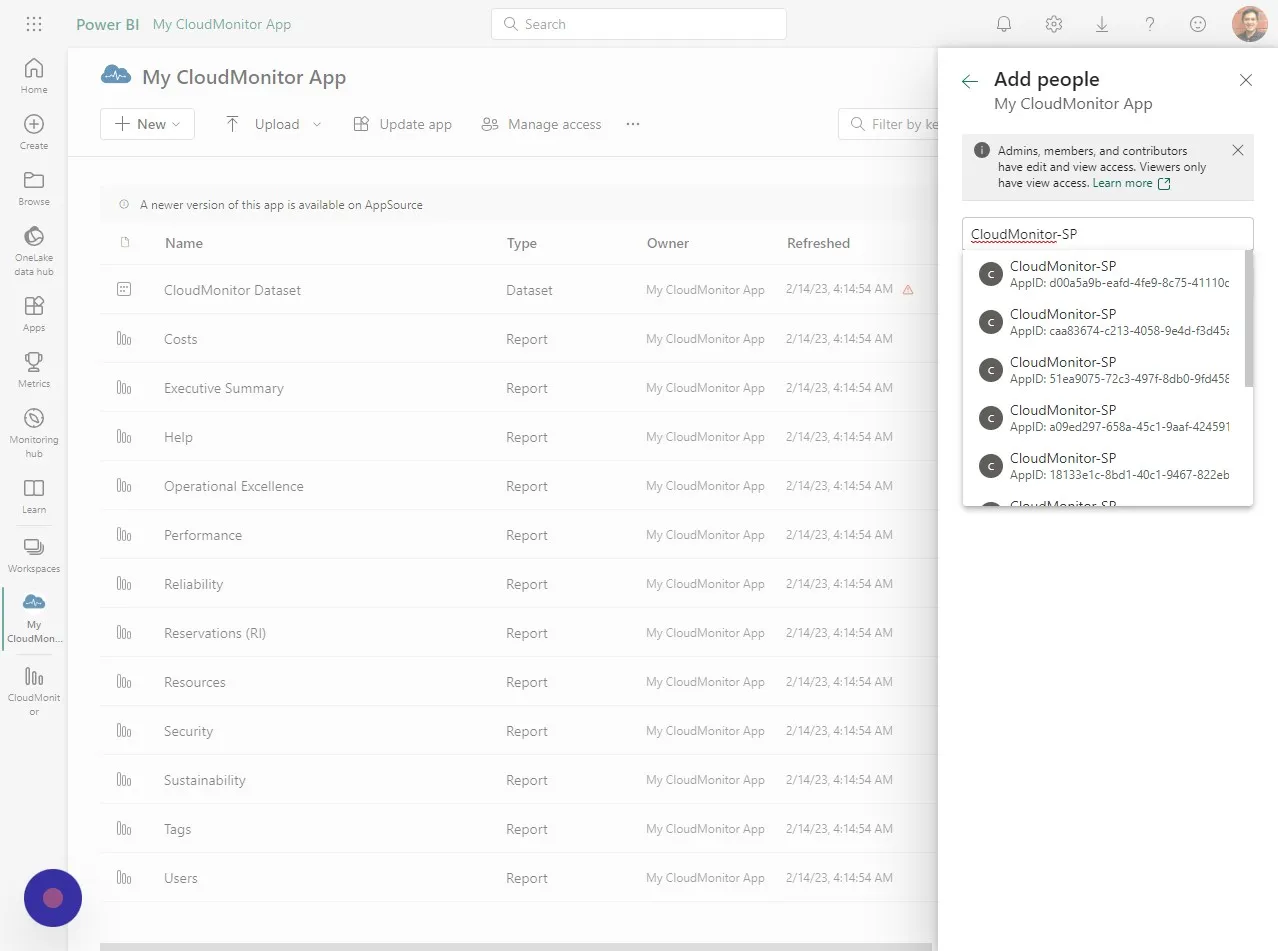Image resolution: width=1278 pixels, height=951 pixels.
Task: Open Apps in left navigation
Action: [x=34, y=314]
